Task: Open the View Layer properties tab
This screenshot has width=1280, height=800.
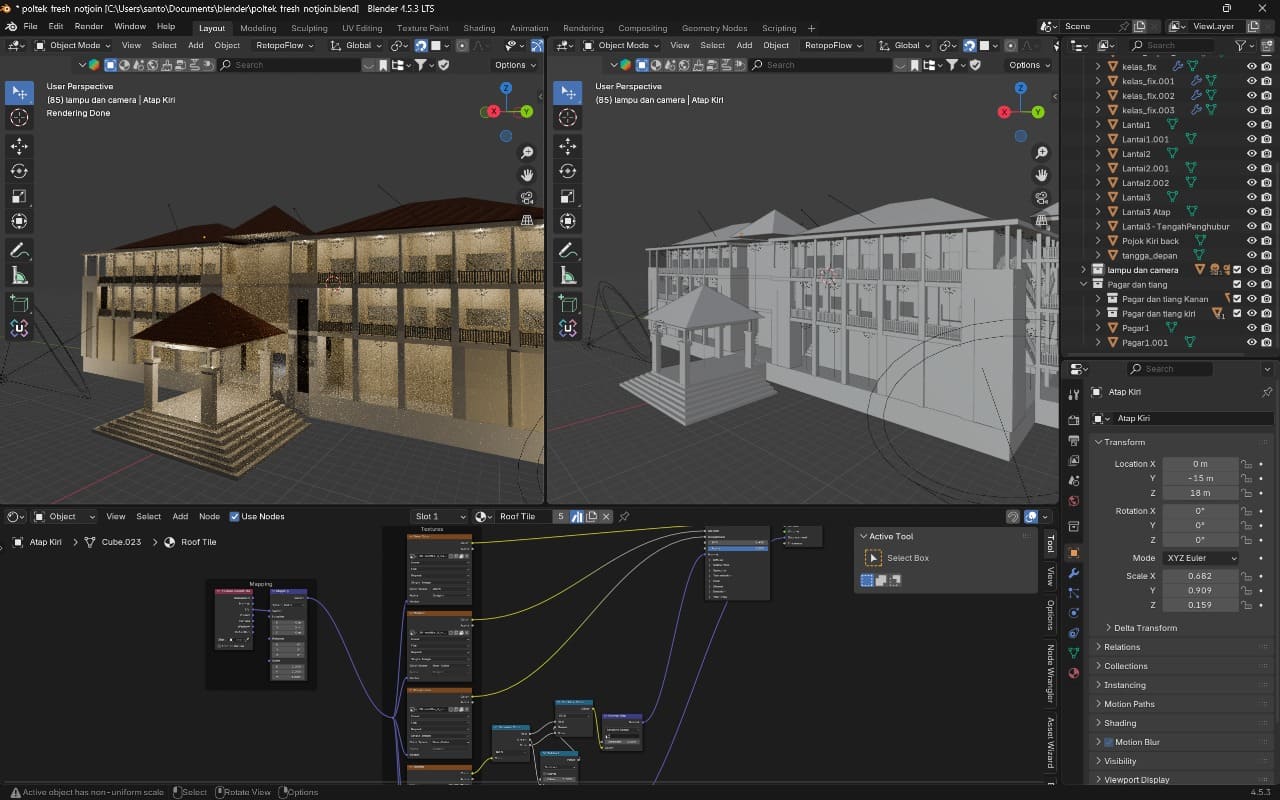Action: (1073, 461)
